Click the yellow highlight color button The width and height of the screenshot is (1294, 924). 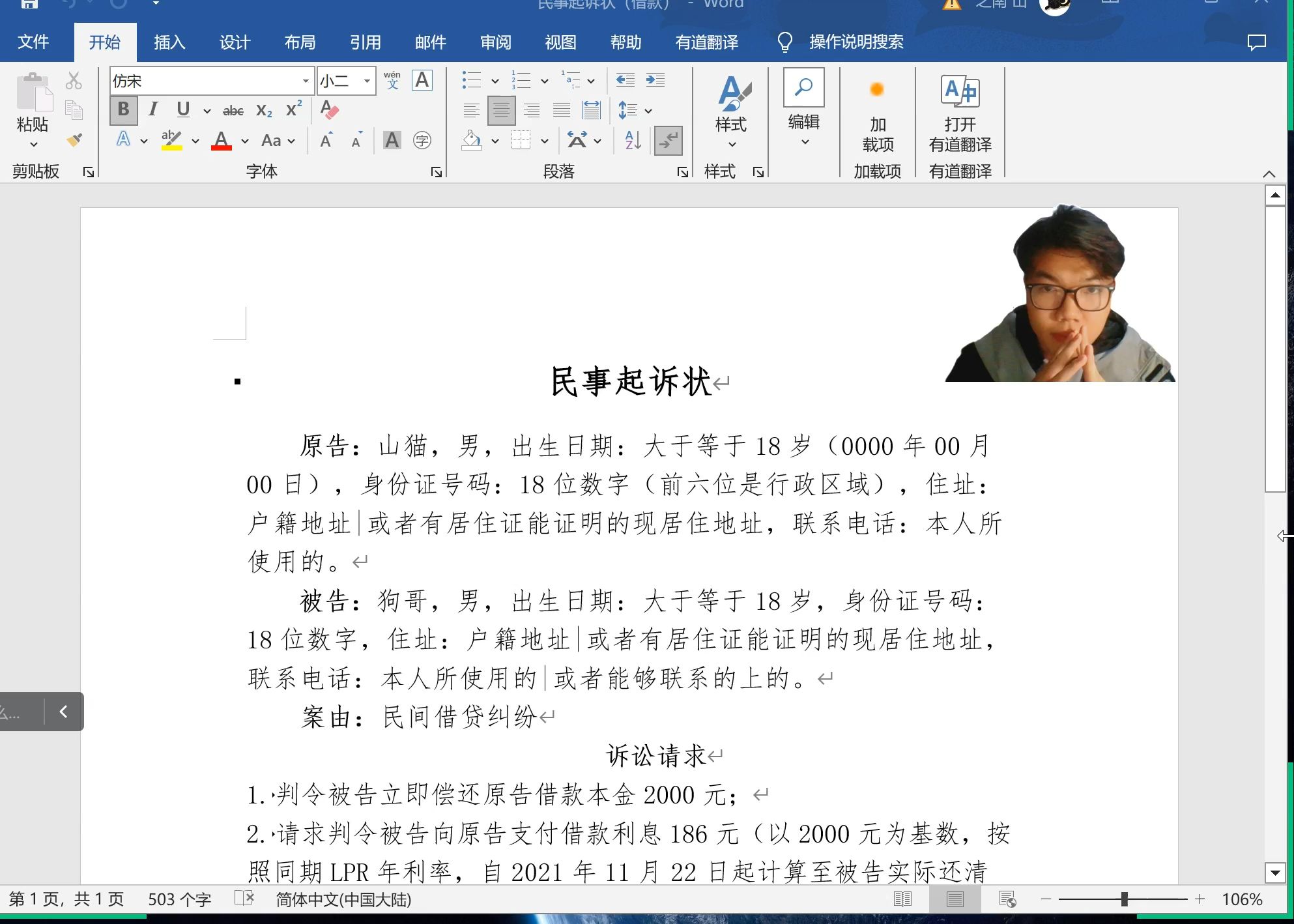172,140
